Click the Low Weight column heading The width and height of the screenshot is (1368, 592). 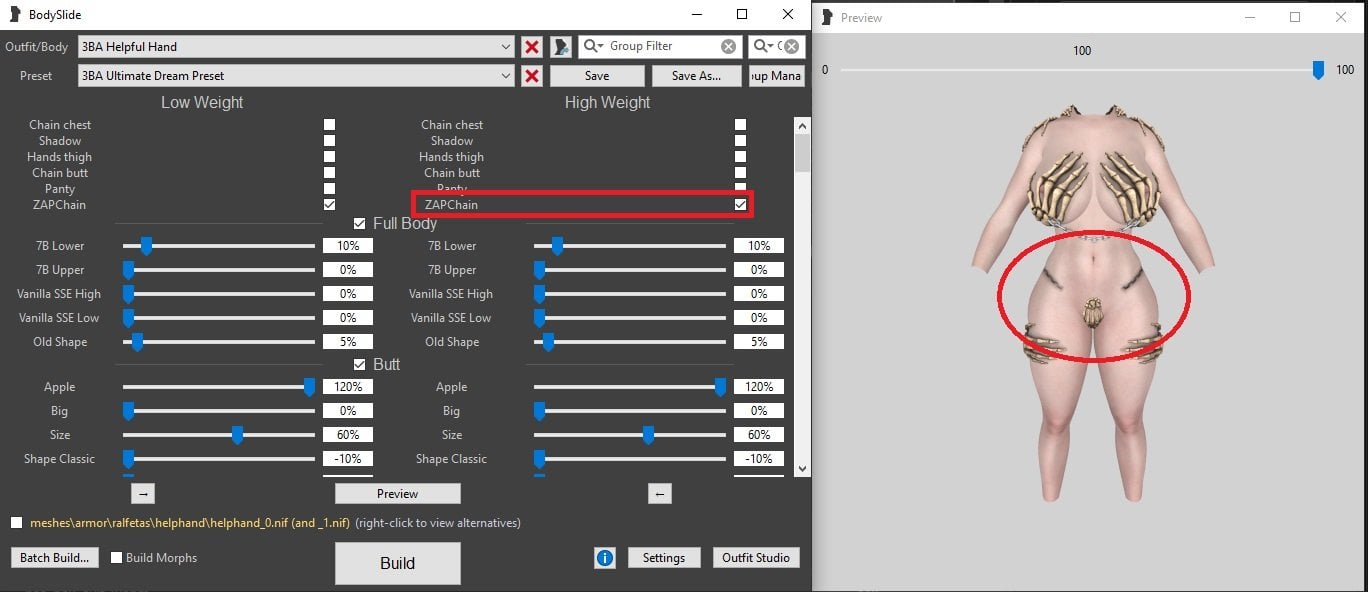[x=202, y=102]
